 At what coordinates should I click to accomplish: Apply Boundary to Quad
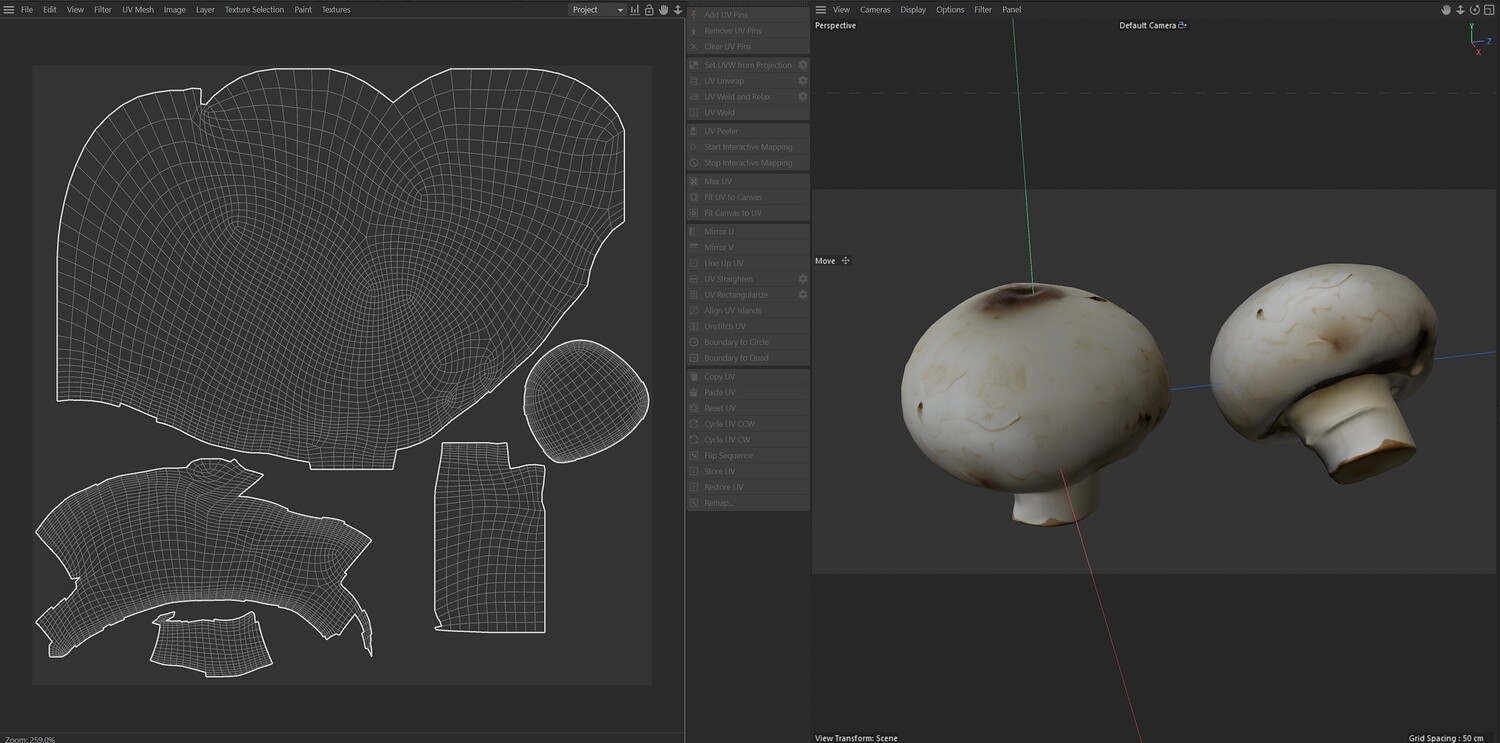point(748,358)
